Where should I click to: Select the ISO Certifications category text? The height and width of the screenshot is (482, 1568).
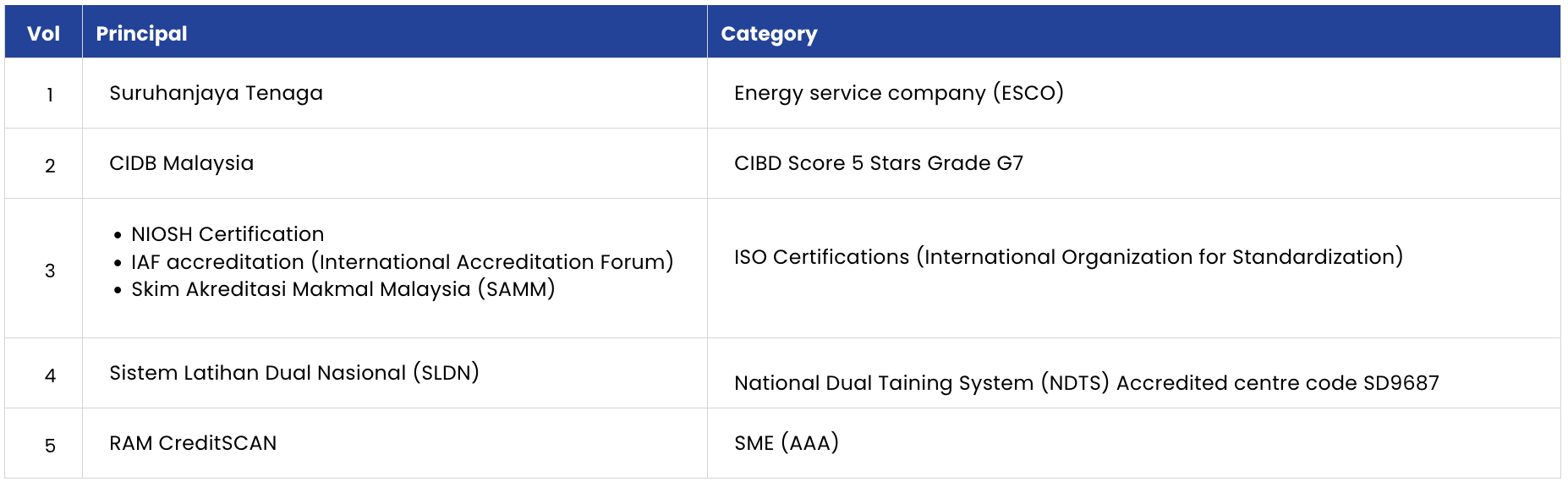coord(1068,257)
